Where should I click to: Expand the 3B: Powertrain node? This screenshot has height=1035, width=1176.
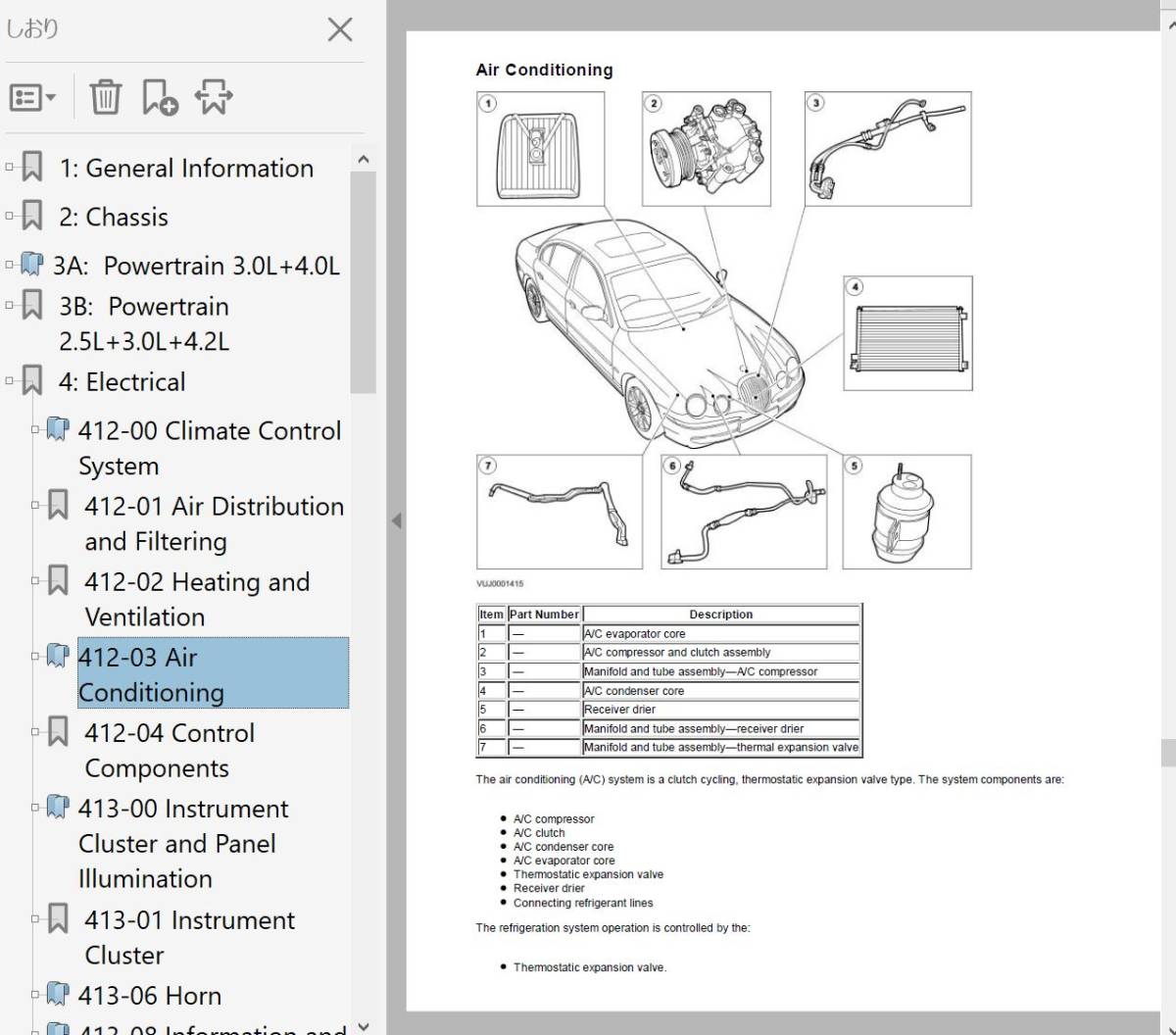pyautogui.click(x=10, y=306)
